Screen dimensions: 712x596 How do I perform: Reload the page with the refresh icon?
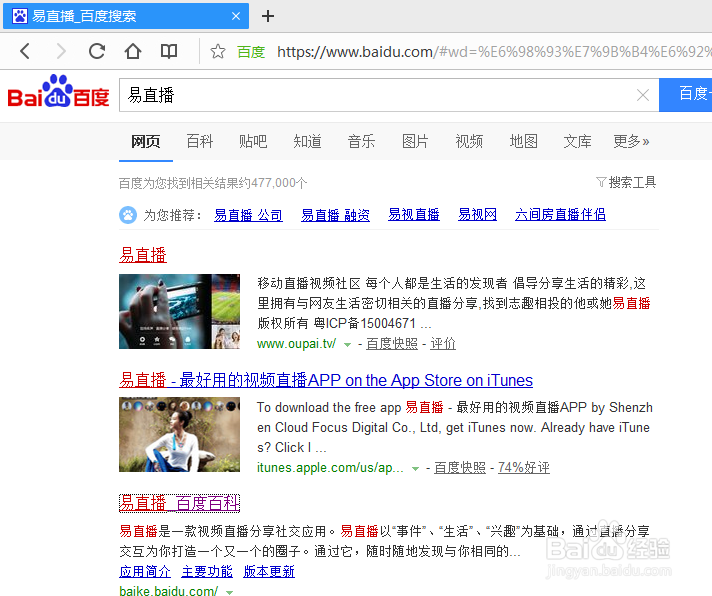point(97,51)
